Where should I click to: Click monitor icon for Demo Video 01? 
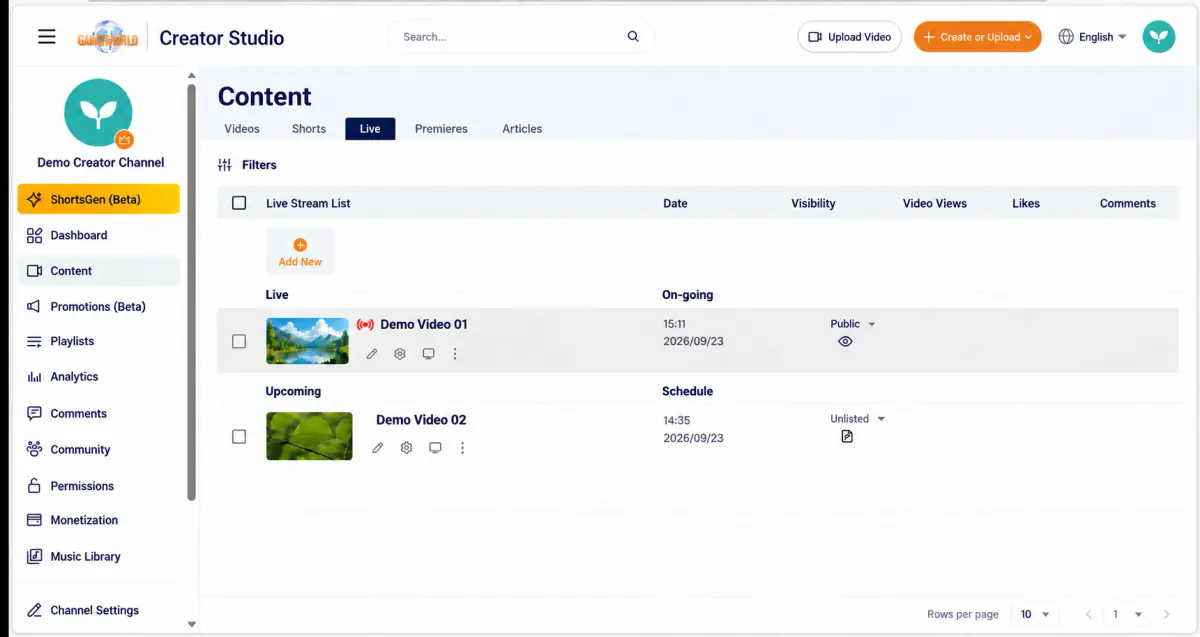point(428,354)
